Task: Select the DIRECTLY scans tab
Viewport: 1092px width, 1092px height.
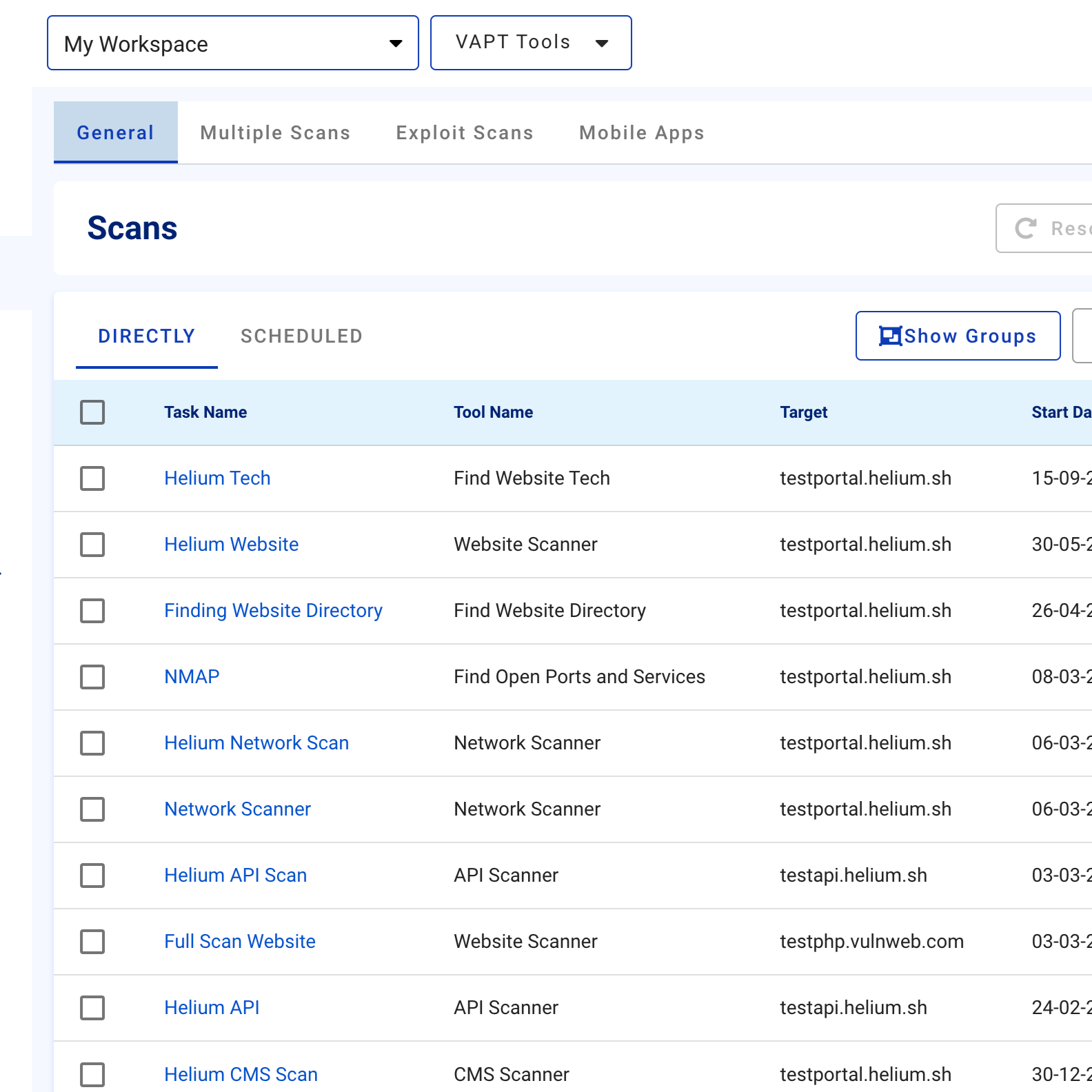Action: [x=146, y=336]
